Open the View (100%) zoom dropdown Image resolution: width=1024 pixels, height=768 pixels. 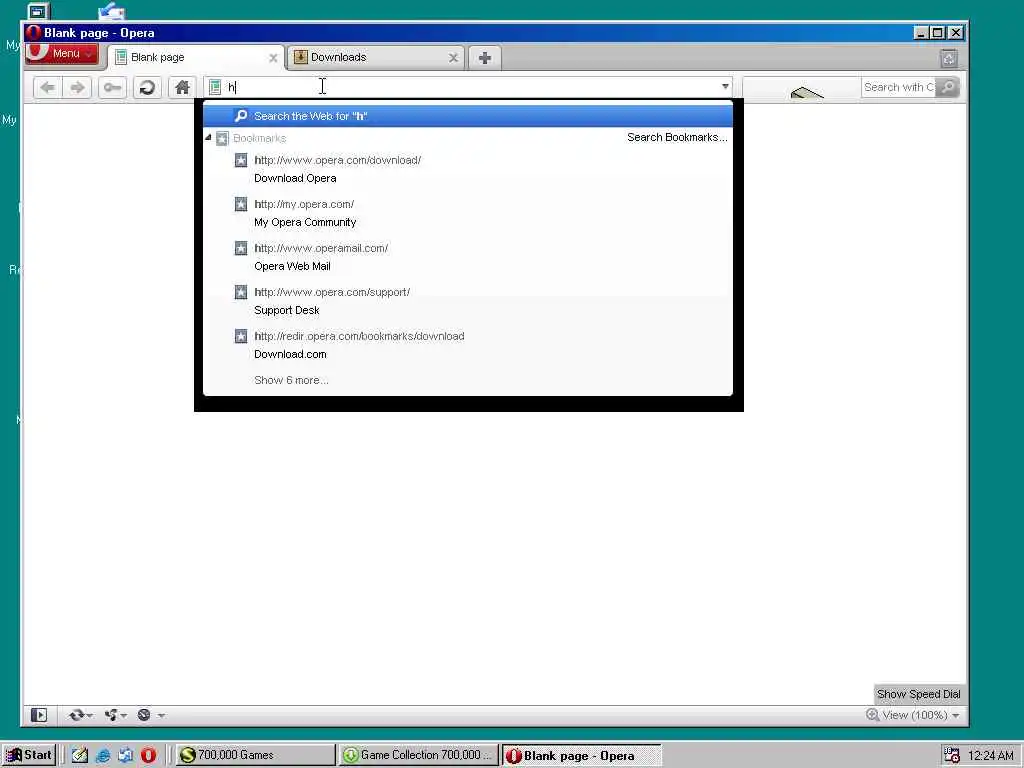tap(920, 715)
